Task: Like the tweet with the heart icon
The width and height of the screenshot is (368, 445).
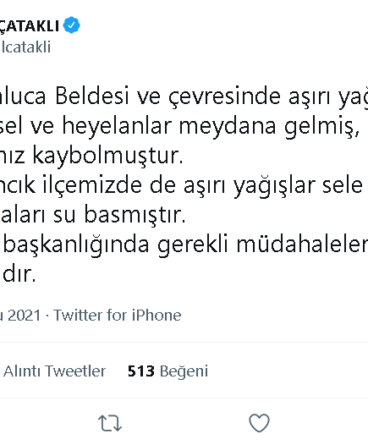Action: pos(259,423)
